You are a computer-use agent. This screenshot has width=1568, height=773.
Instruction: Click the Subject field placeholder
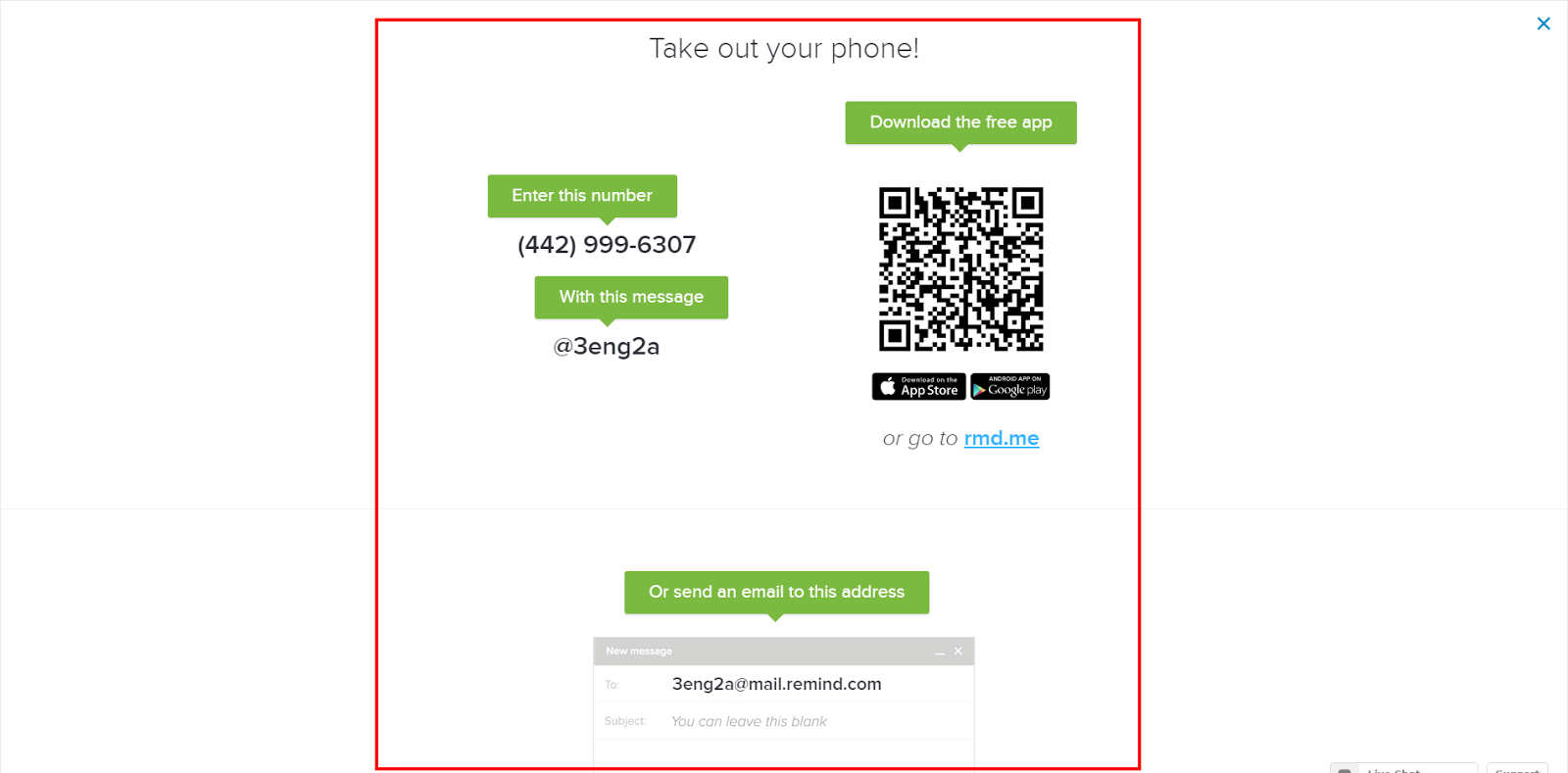click(749, 721)
